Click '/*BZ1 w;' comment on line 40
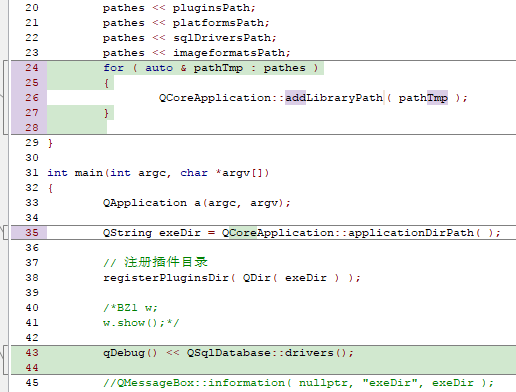 tap(130, 308)
